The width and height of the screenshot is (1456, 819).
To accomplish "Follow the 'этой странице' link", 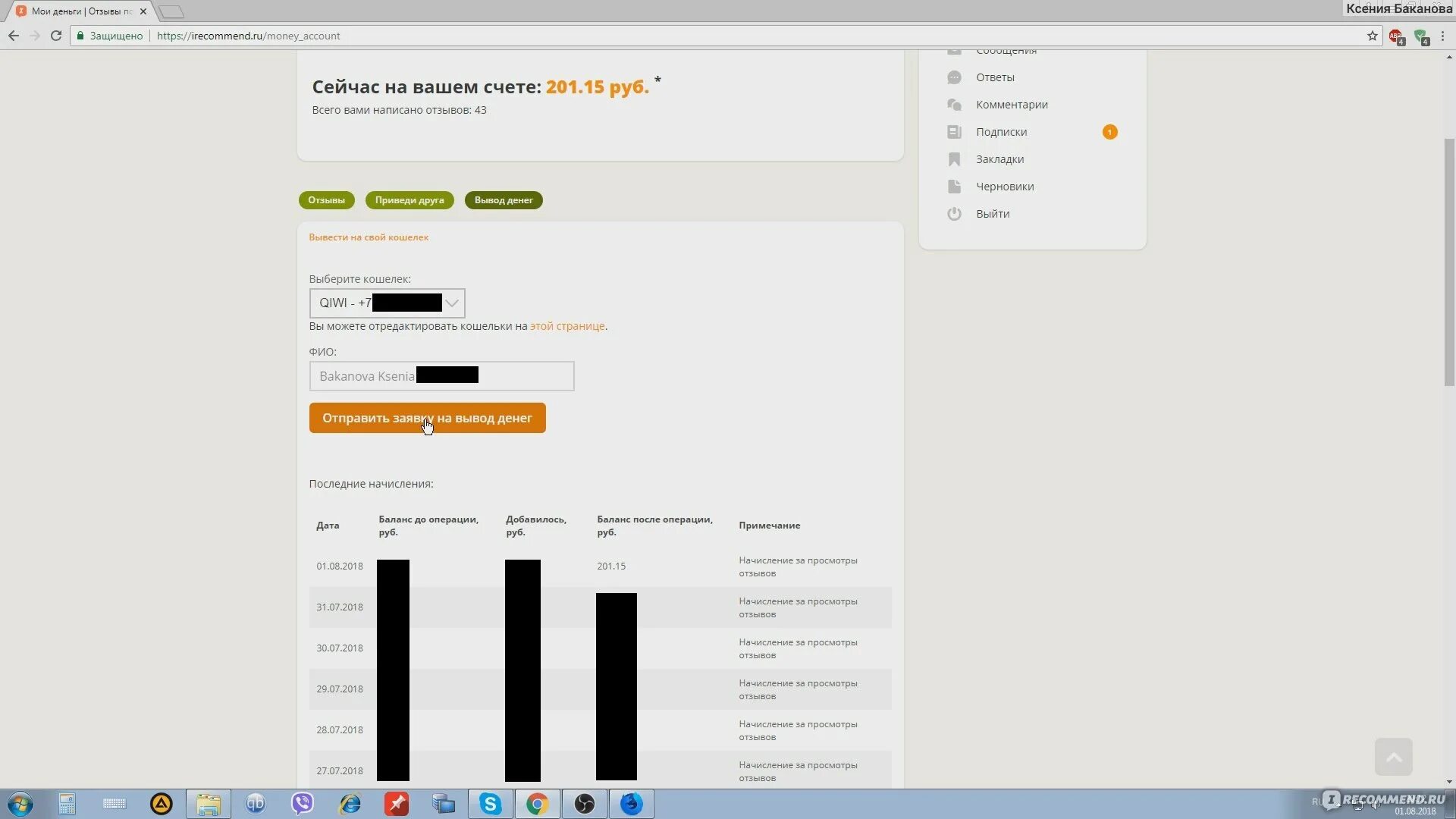I will (567, 326).
